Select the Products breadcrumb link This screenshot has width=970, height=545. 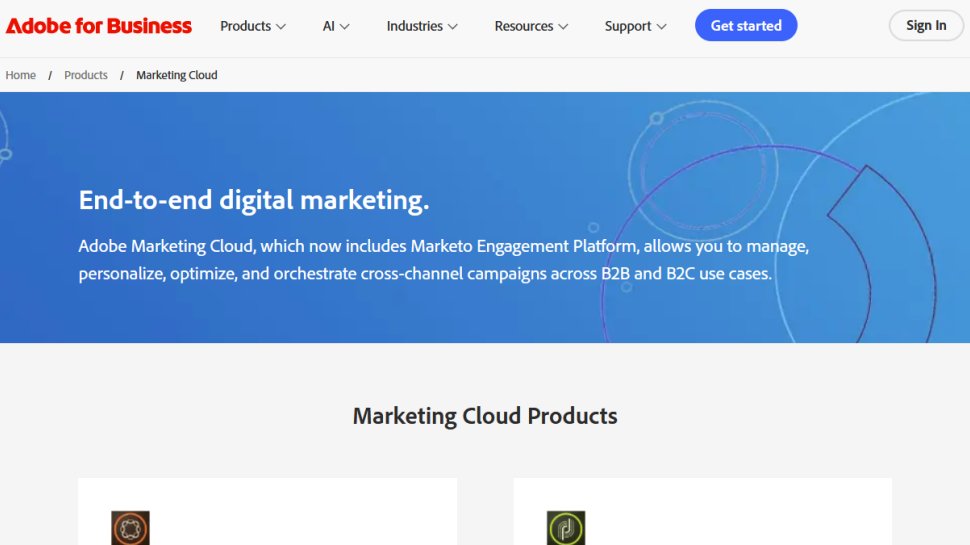pyautogui.click(x=86, y=75)
